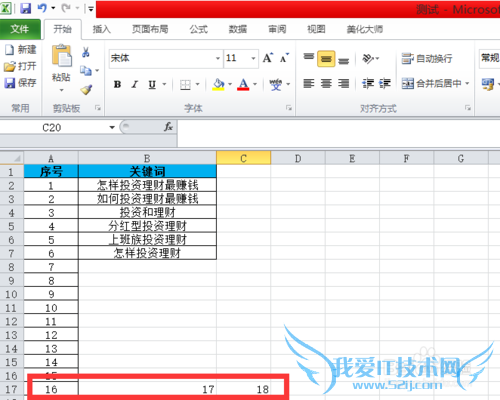The width and height of the screenshot is (500, 400).
Task: Open borders dropdown arrow
Action: pos(197,84)
